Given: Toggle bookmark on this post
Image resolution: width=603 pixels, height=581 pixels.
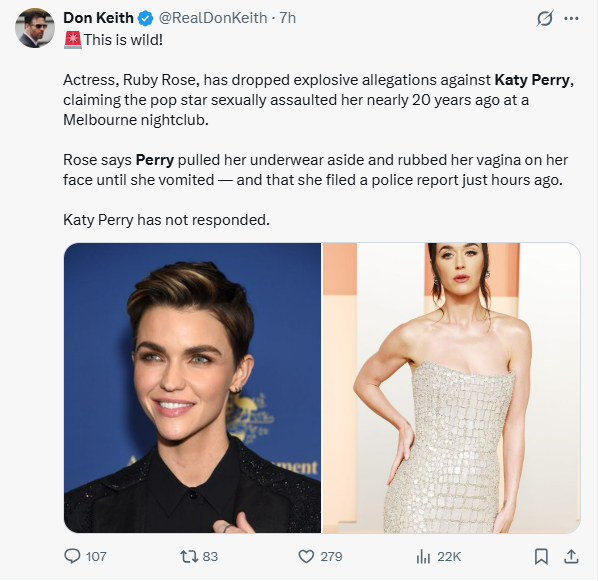Looking at the screenshot, I should coord(541,556).
